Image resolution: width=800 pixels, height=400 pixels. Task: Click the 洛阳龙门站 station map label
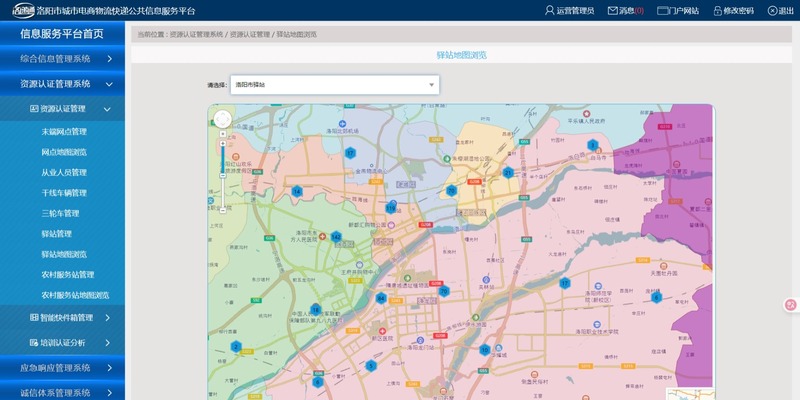pos(420,347)
